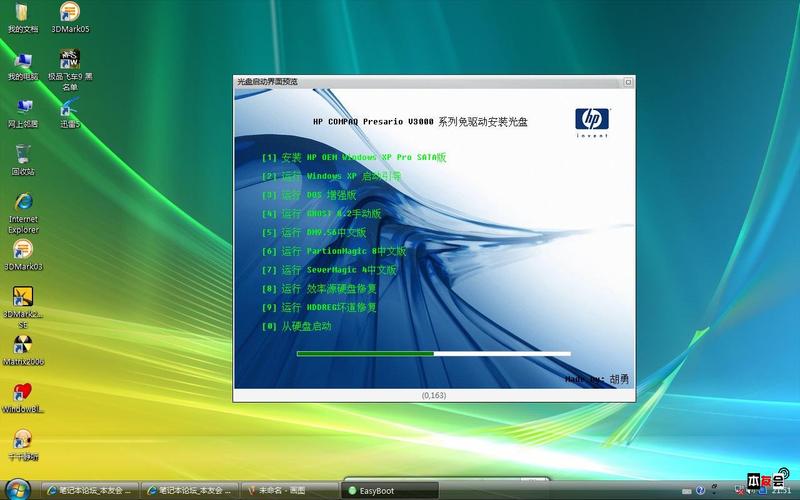Choose [8] 运行 效率源硬盘修复
The height and width of the screenshot is (500, 800).
pyautogui.click(x=319, y=289)
